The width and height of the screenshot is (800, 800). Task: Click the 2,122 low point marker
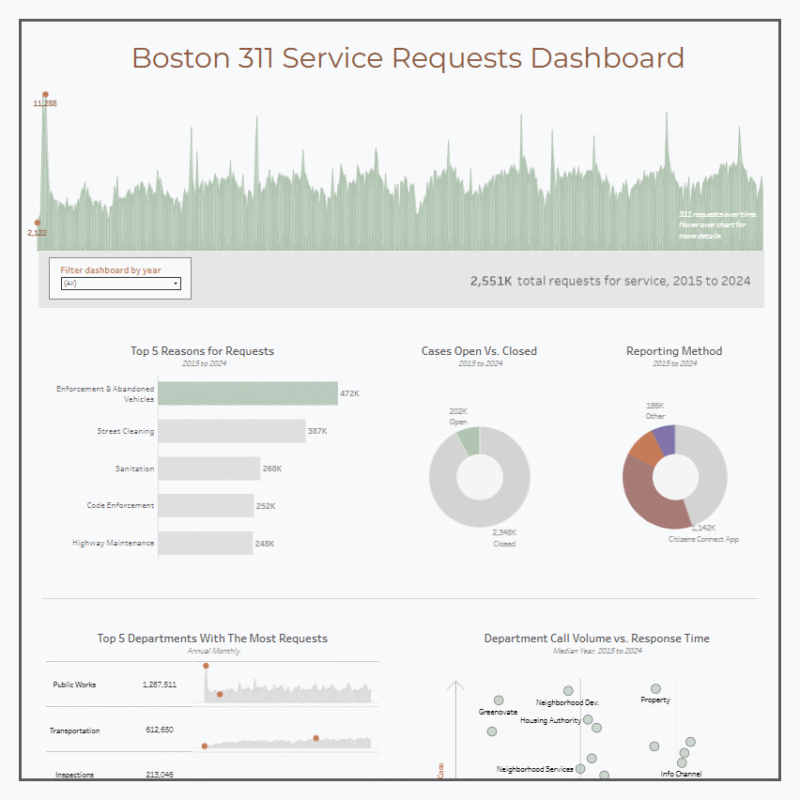point(37,223)
